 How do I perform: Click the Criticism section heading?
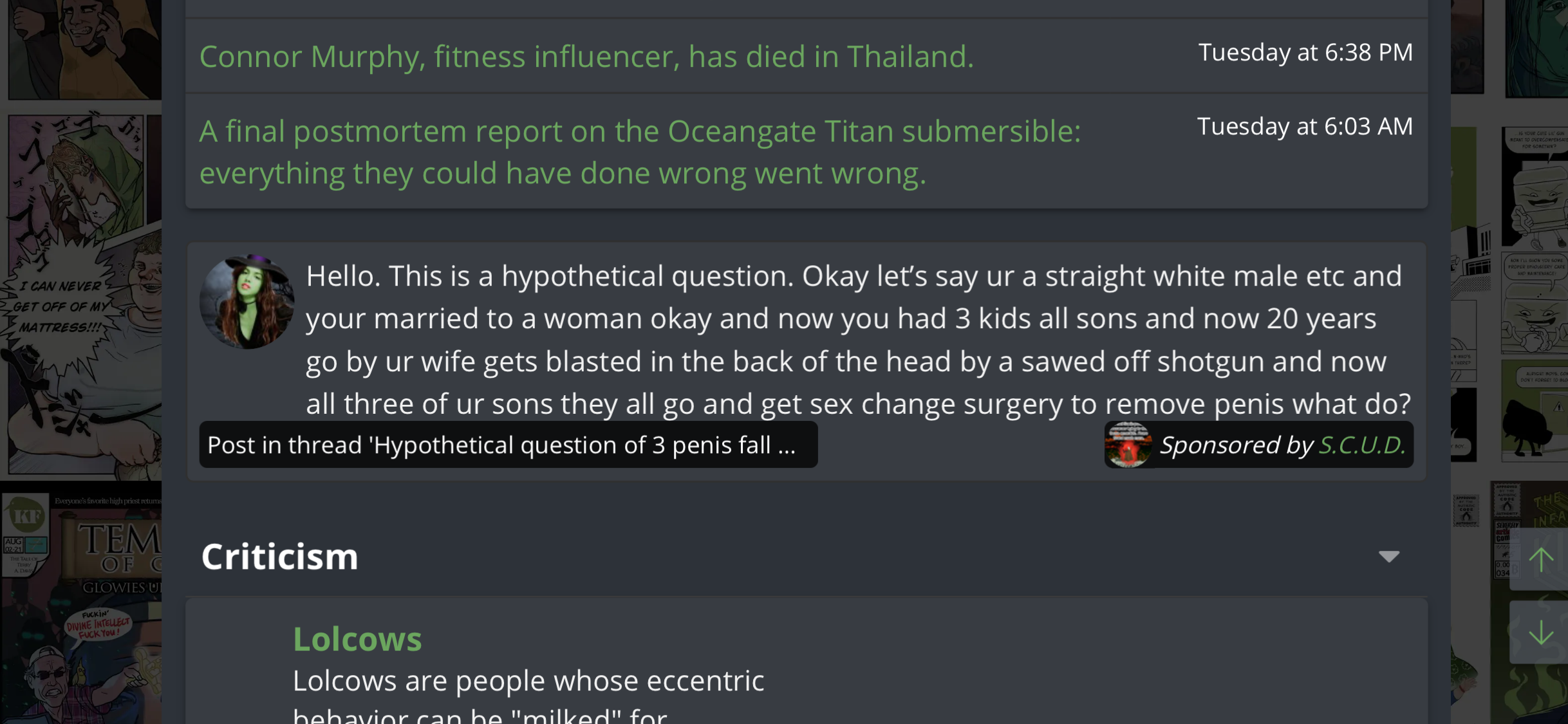click(x=279, y=557)
